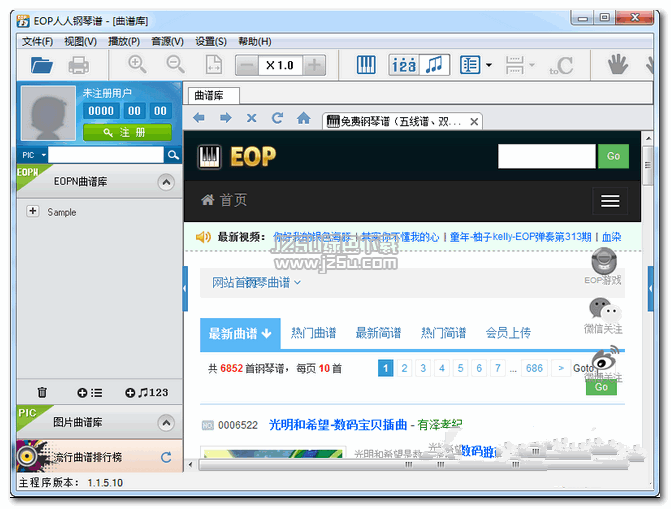Select the hand mode icon
This screenshot has height=509, width=671.
618,65
